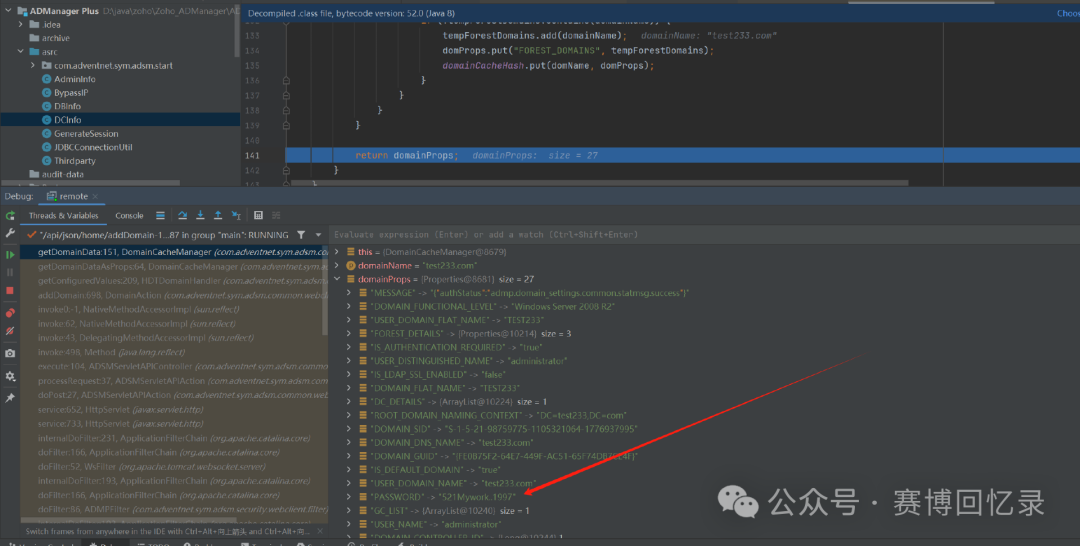1080x546 pixels.
Task: Open the DBInfo class
Action: tap(67, 106)
